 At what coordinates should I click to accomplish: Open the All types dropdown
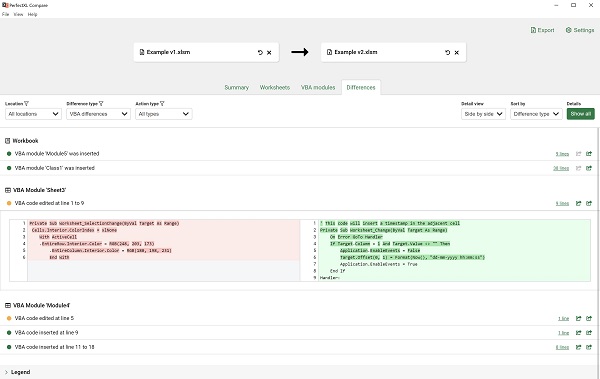point(163,114)
